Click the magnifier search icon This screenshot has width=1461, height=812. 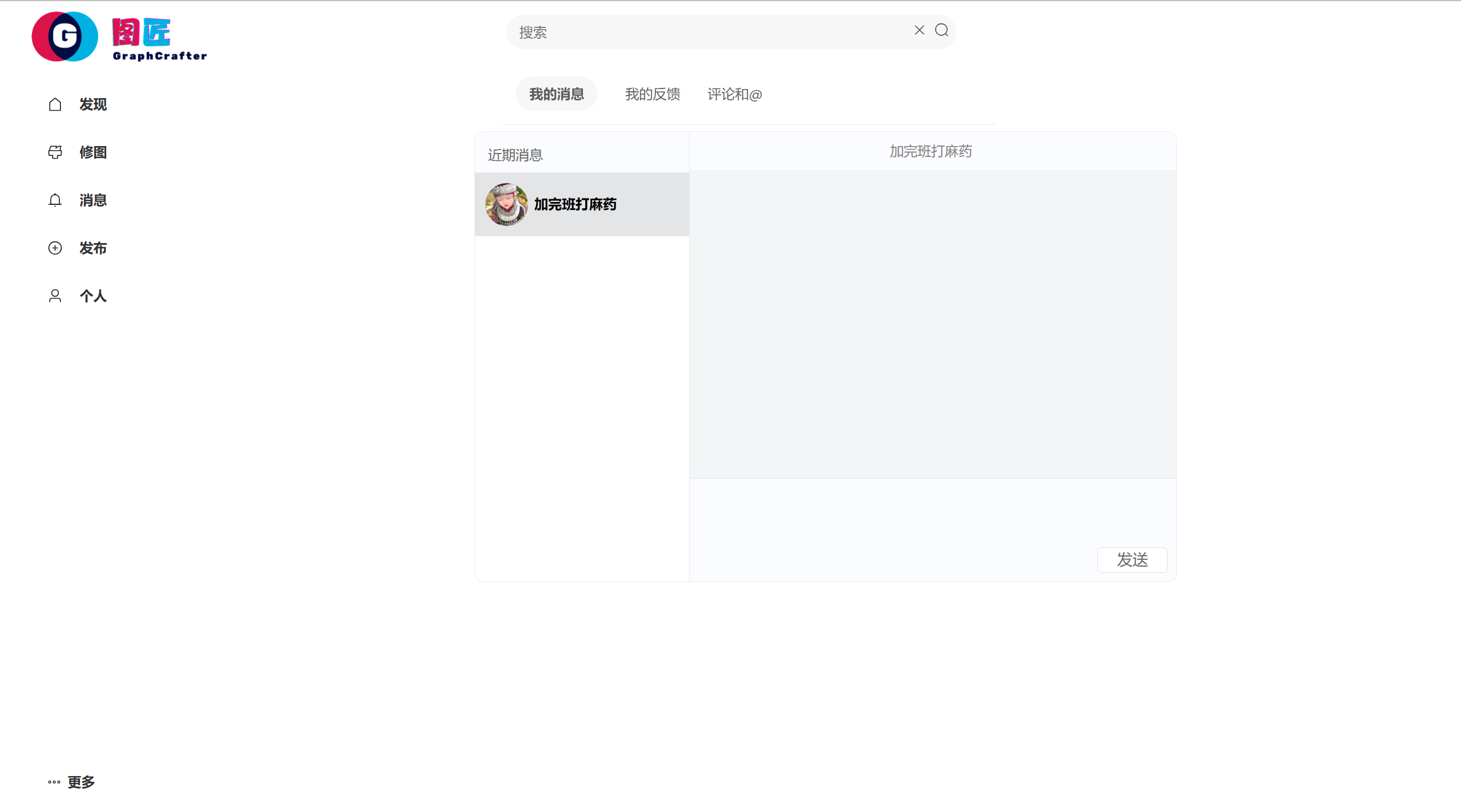coord(941,30)
